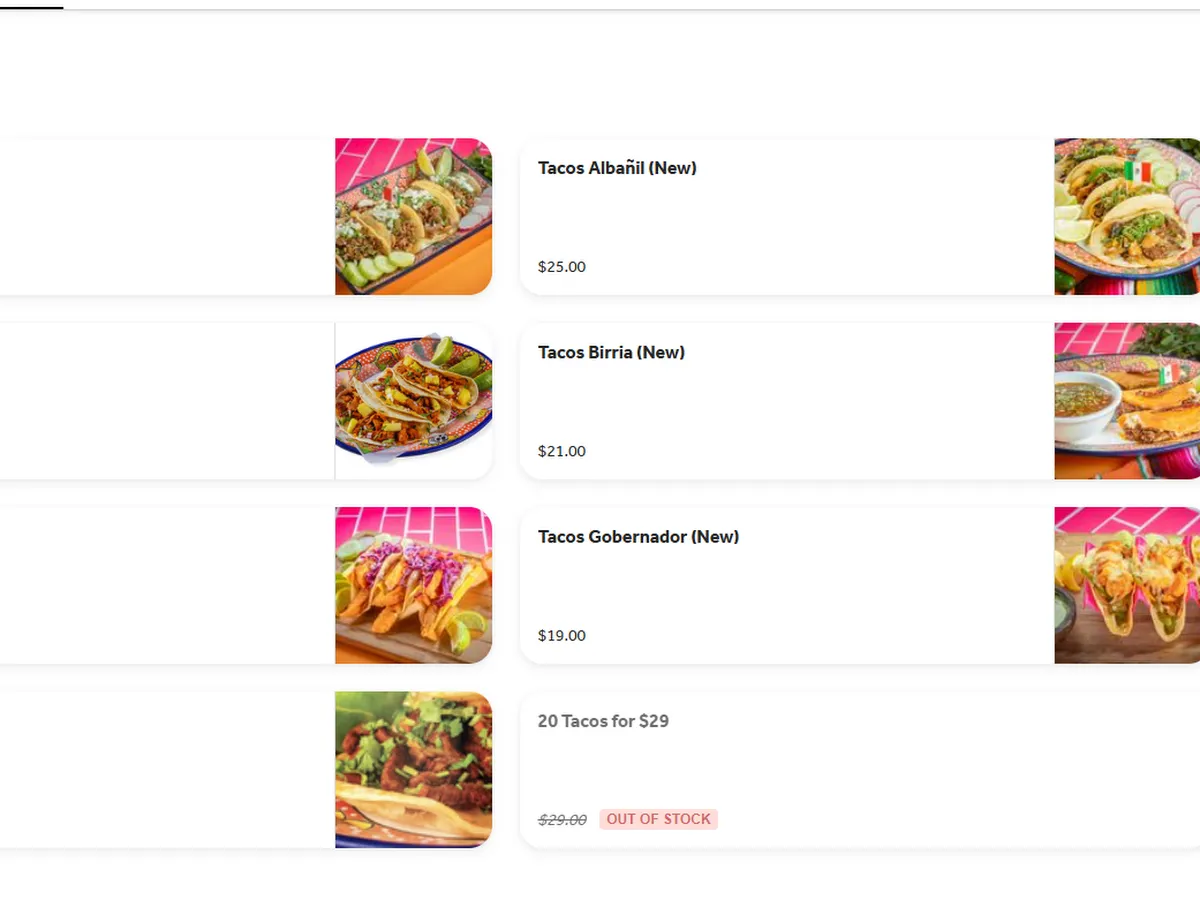Open the Tacos Albañil (New) item title
The width and height of the screenshot is (1200, 900).
[617, 168]
